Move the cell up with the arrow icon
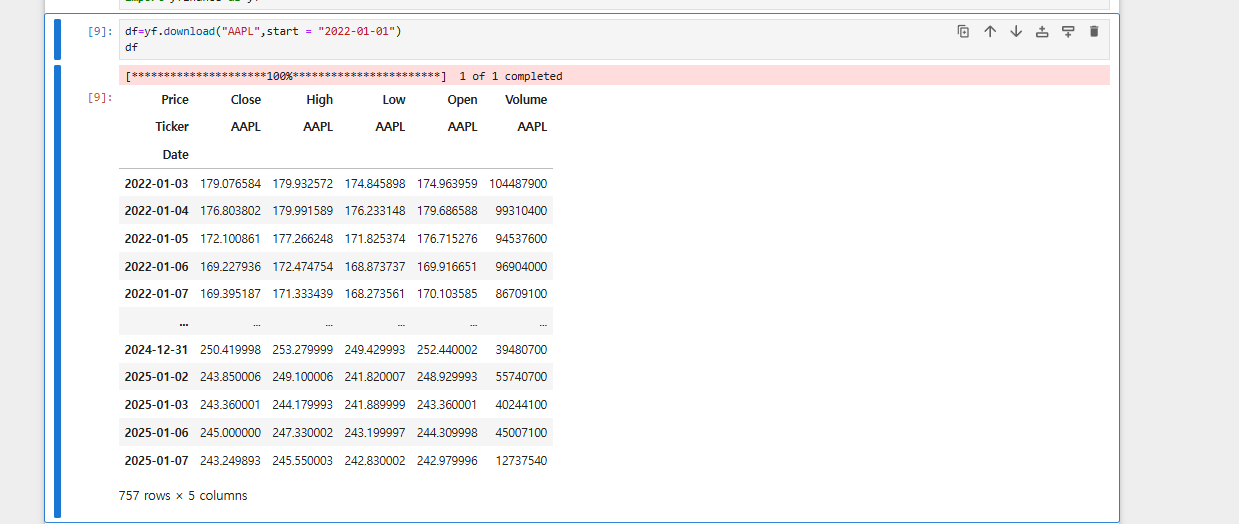 point(990,31)
